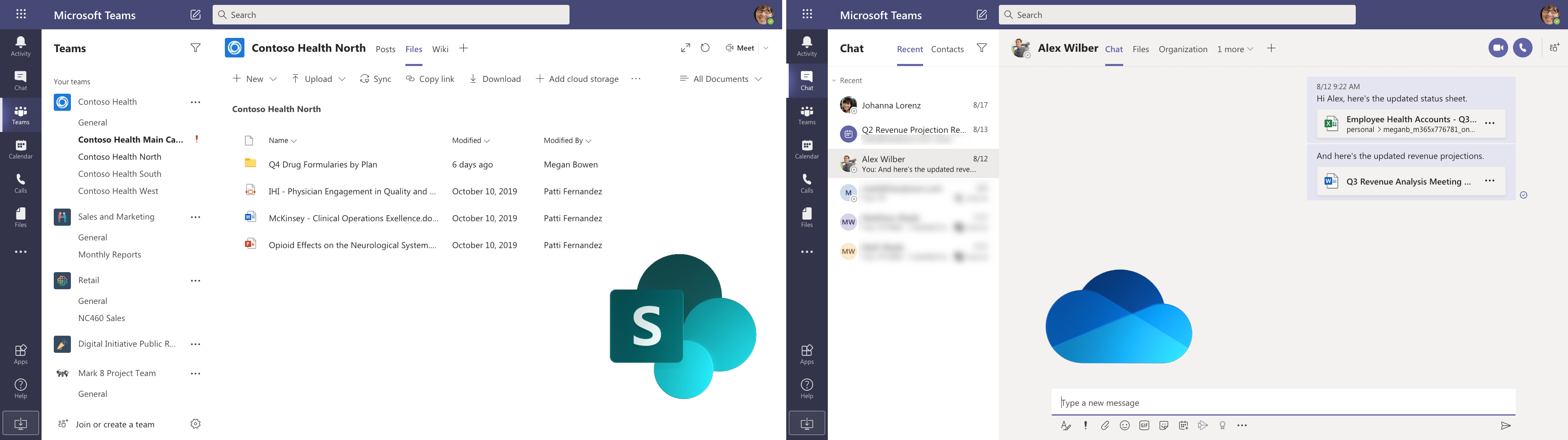Screen dimensions: 1568x440
Task: Expand the '1 more' tabs dropdown
Action: pos(1234,49)
